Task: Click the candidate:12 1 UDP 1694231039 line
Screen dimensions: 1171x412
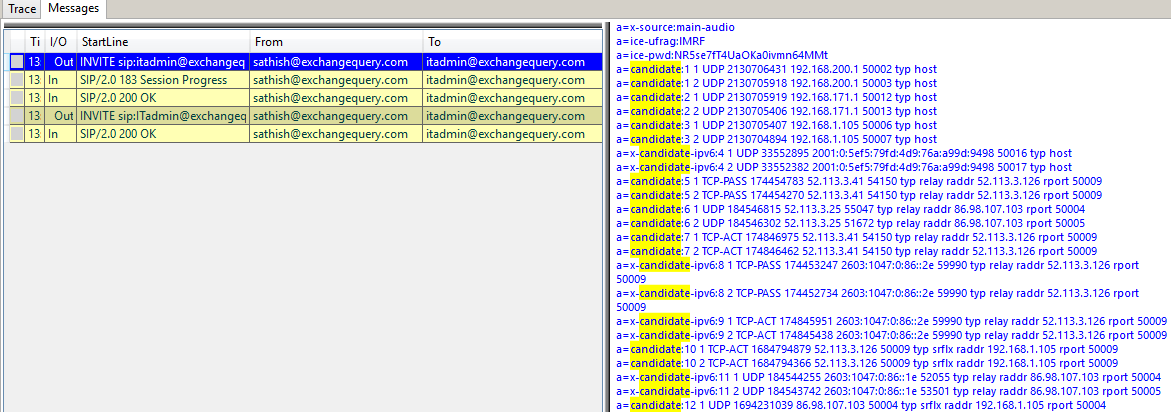Action: [x=861, y=405]
